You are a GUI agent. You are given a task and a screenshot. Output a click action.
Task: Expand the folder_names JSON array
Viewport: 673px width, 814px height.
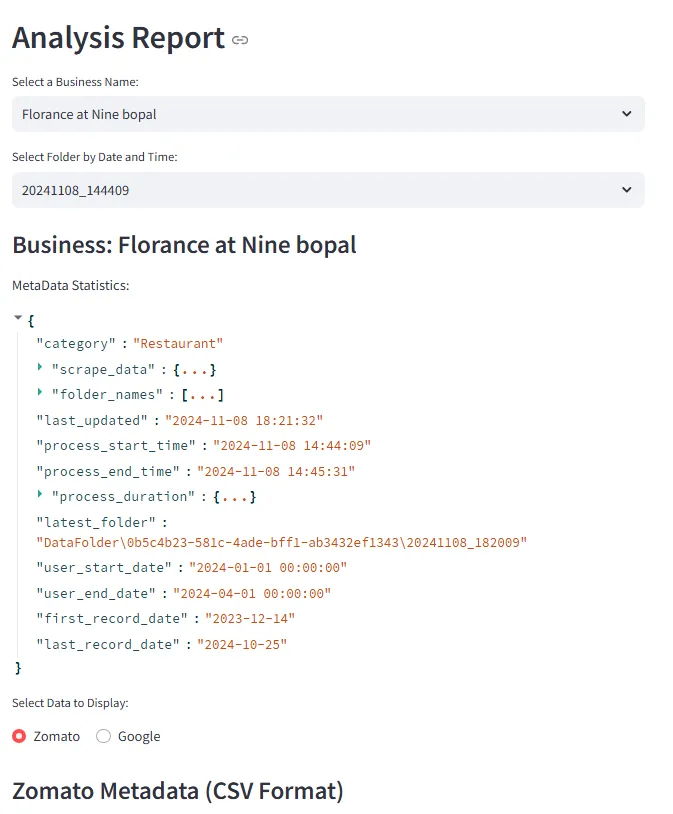[x=41, y=394]
